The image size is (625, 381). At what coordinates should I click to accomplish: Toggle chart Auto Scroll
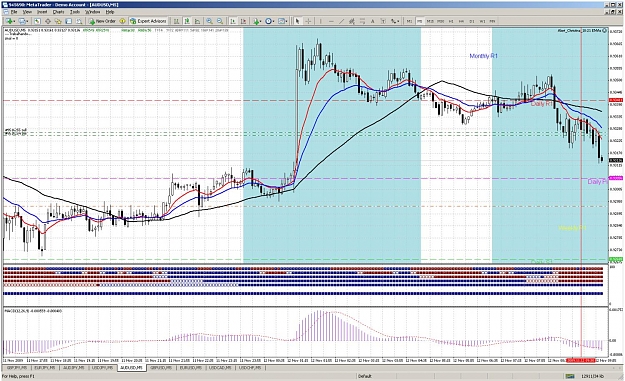tap(232, 21)
